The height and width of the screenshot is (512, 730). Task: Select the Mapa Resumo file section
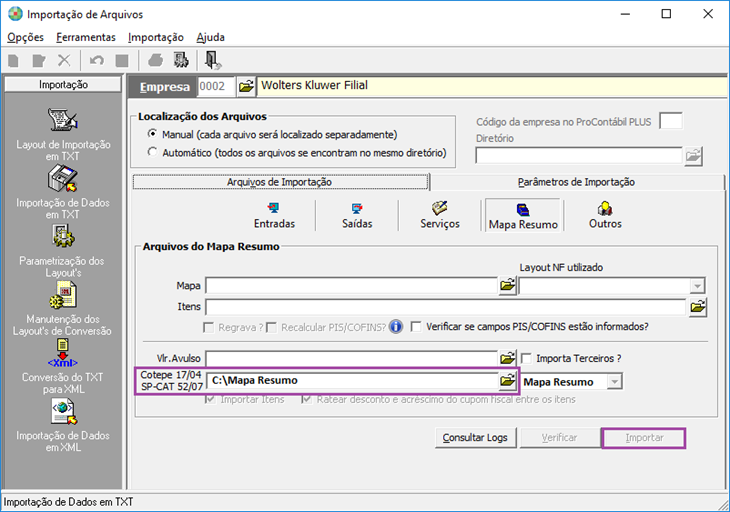pyautogui.click(x=523, y=216)
